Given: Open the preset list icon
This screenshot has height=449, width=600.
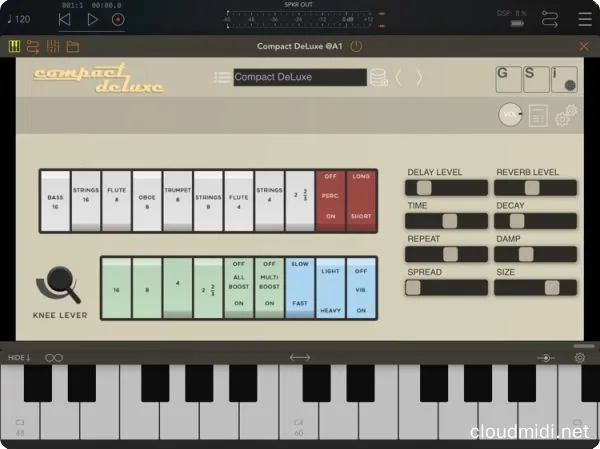Looking at the screenshot, I should [222, 77].
